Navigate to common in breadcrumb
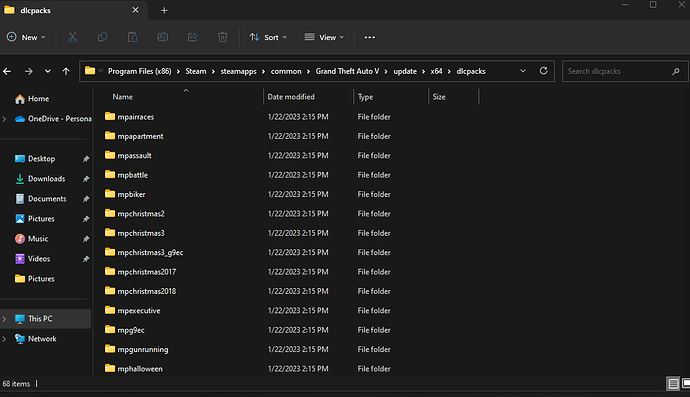This screenshot has height=397, width=690. point(286,71)
